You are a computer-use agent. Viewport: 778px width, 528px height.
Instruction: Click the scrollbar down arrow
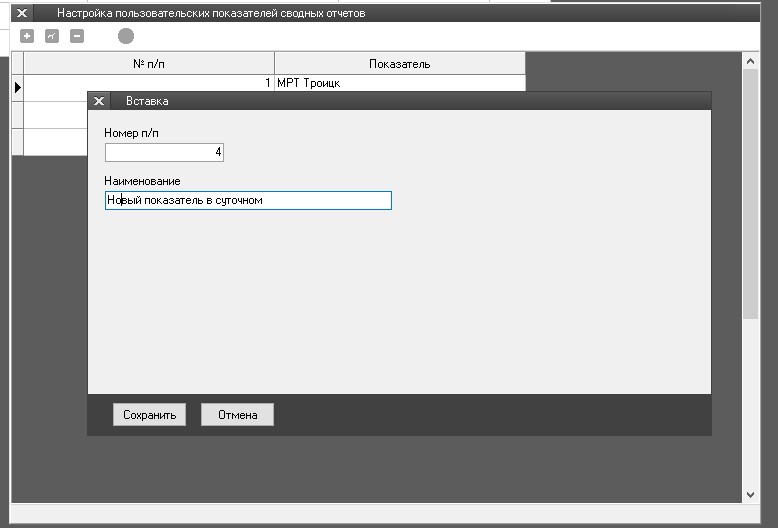(x=751, y=494)
